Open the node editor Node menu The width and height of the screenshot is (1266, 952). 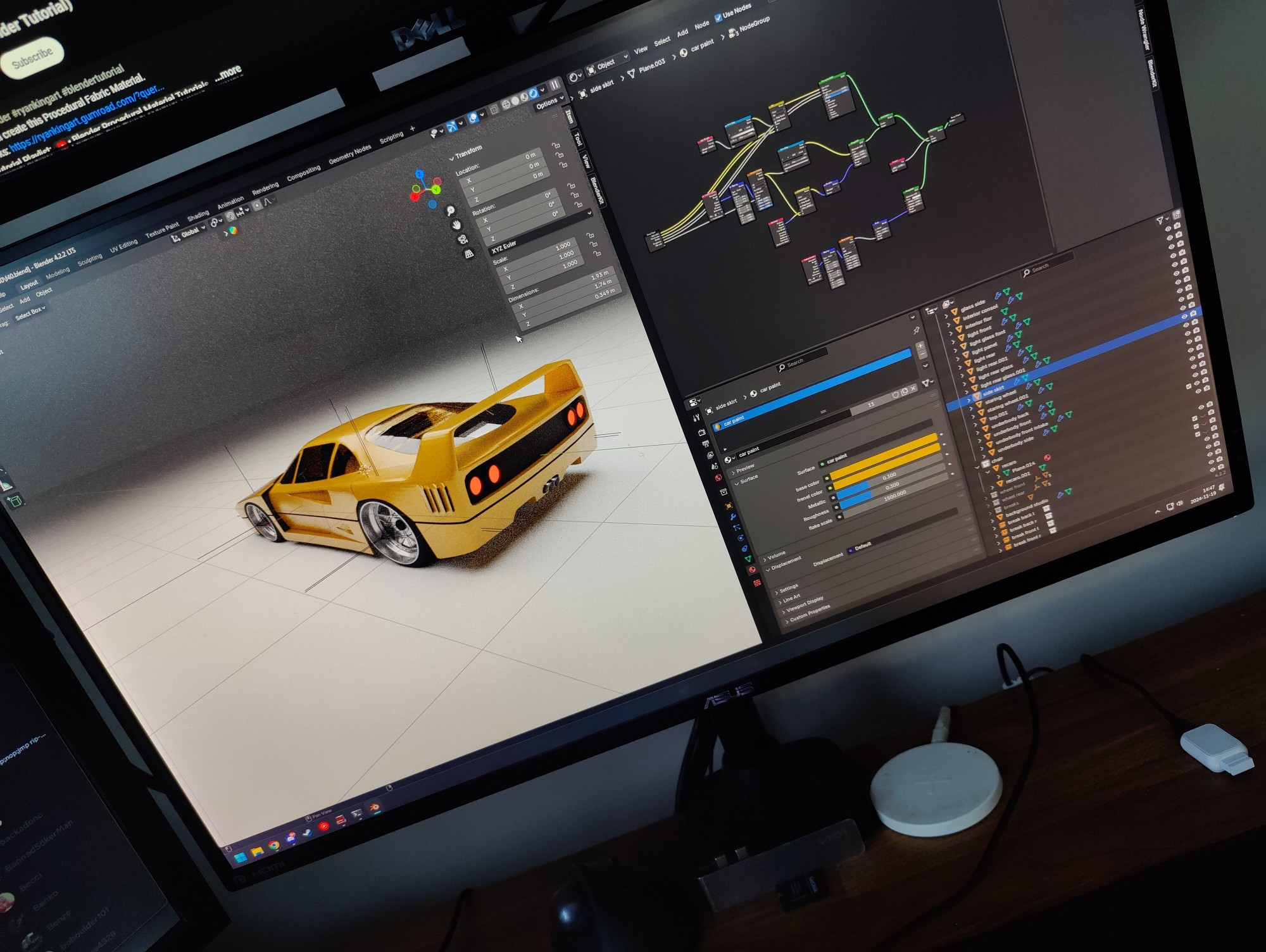tap(702, 25)
